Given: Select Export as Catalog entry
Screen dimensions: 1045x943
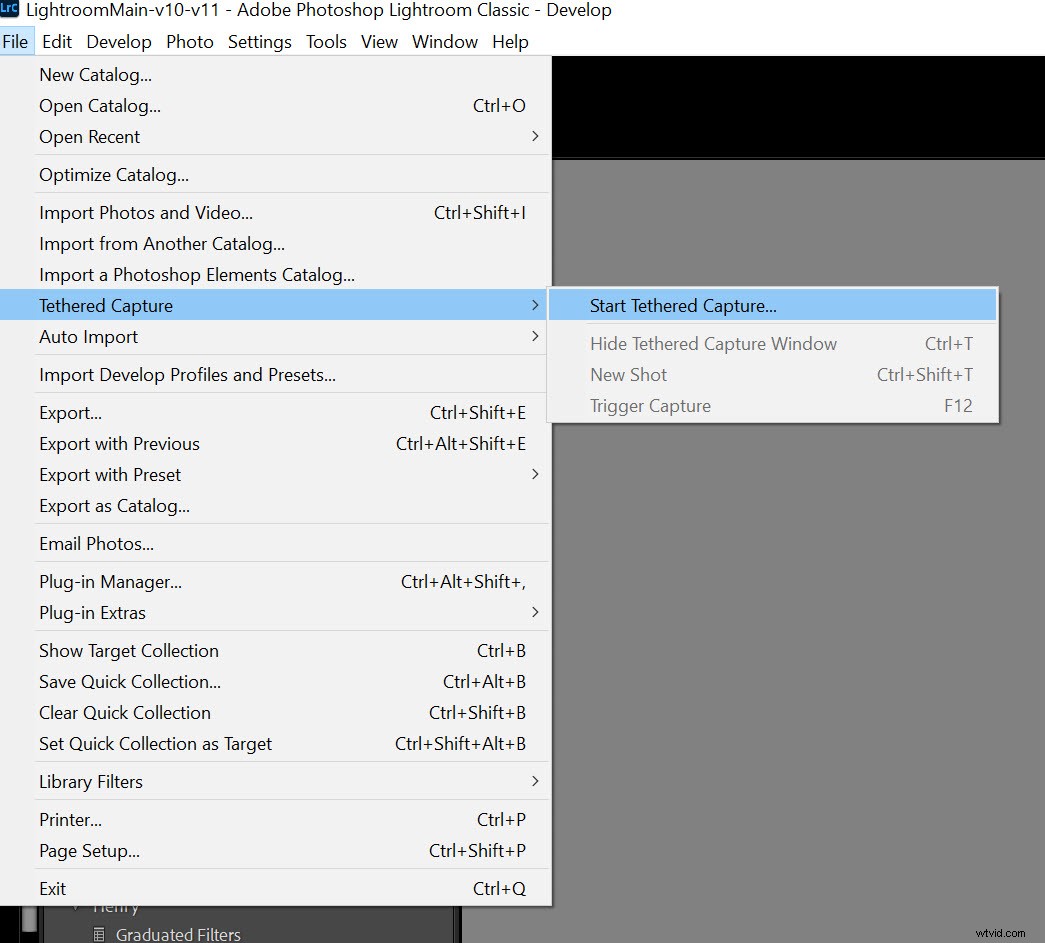Looking at the screenshot, I should tap(275, 506).
